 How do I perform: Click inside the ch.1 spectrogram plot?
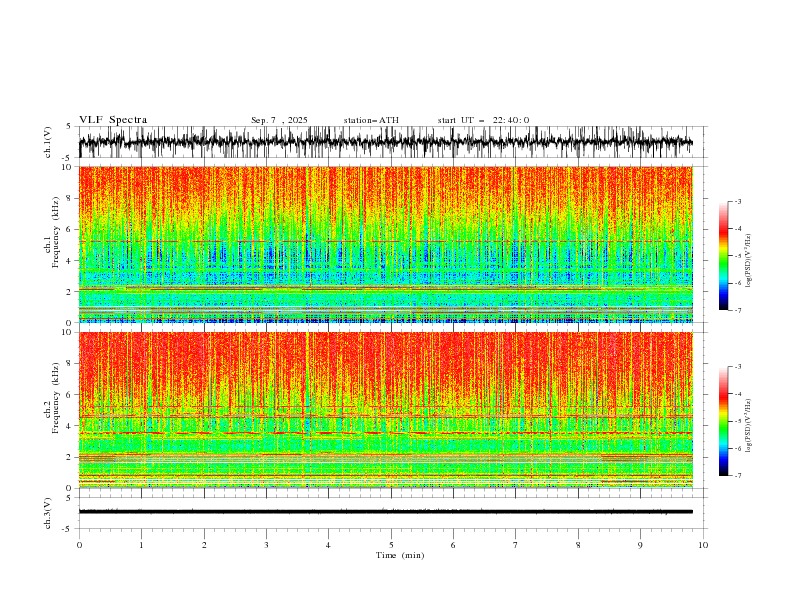point(386,244)
